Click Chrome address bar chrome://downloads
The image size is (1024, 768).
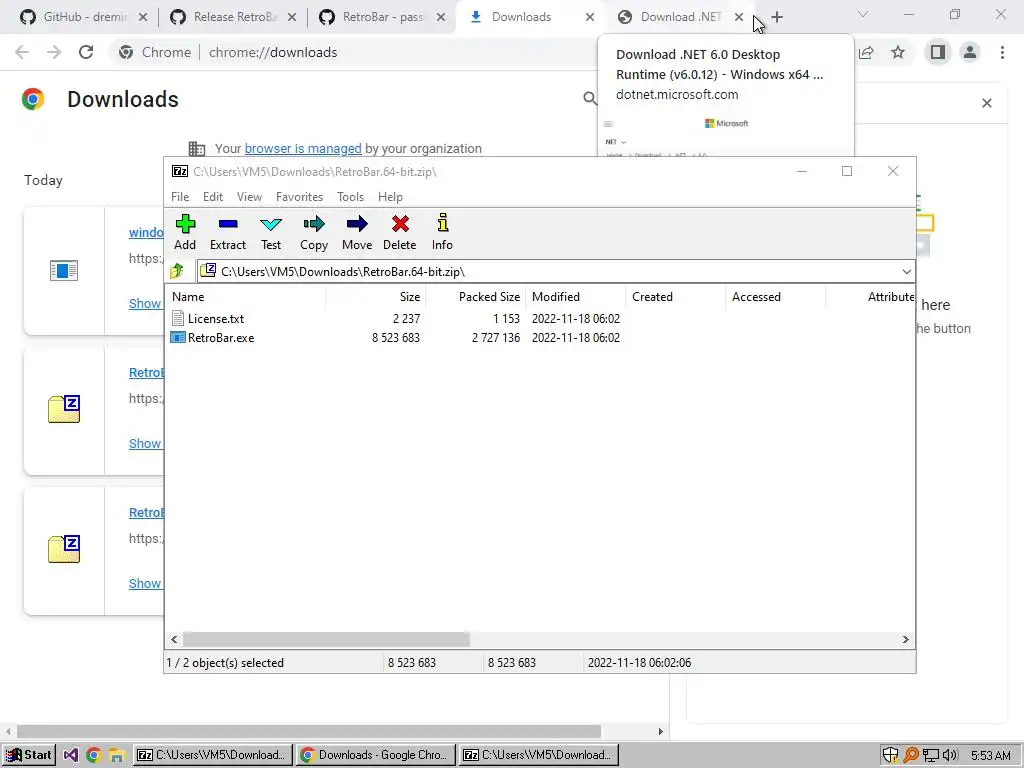click(x=273, y=52)
